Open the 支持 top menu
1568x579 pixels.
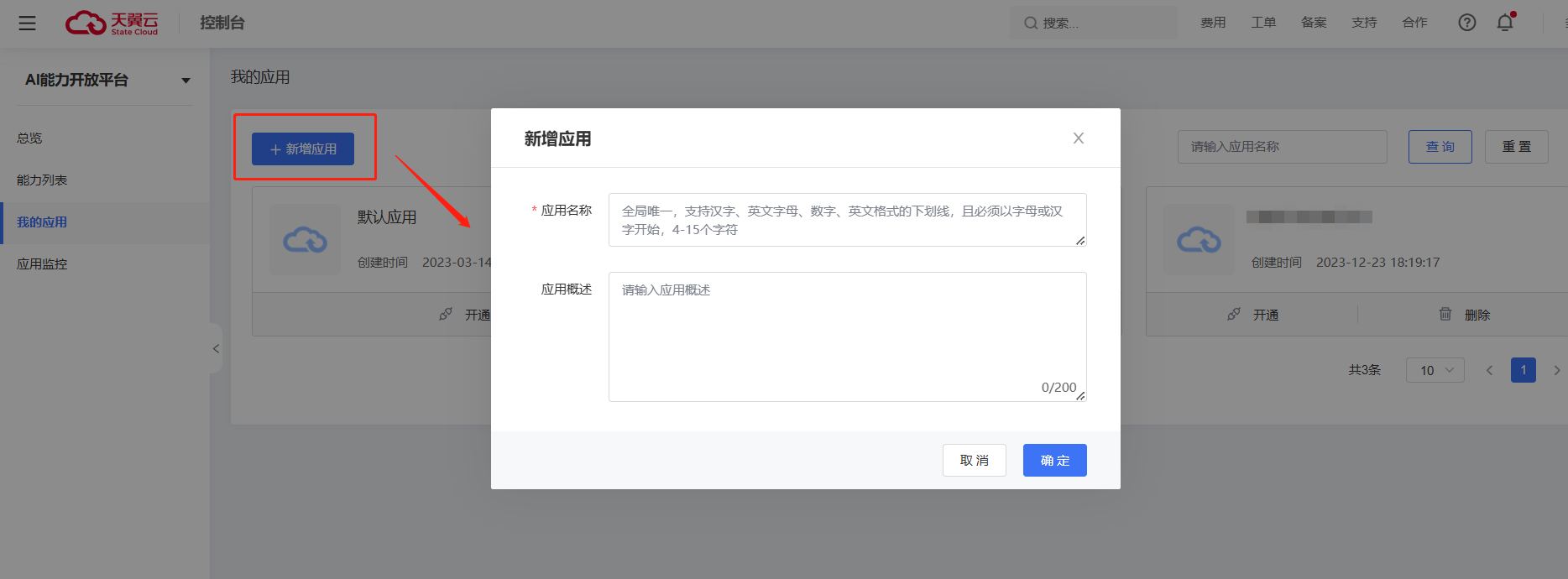(1364, 23)
